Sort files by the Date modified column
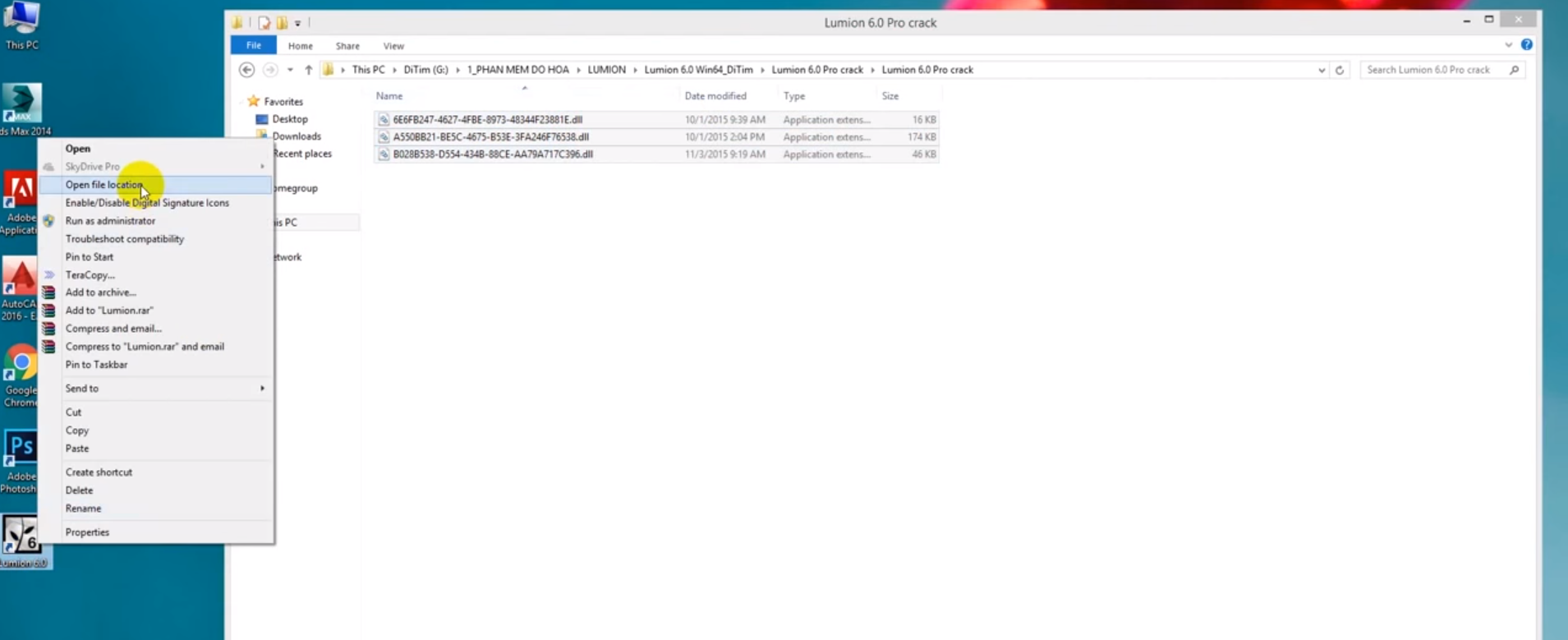Viewport: 1568px width, 640px height. pos(715,96)
